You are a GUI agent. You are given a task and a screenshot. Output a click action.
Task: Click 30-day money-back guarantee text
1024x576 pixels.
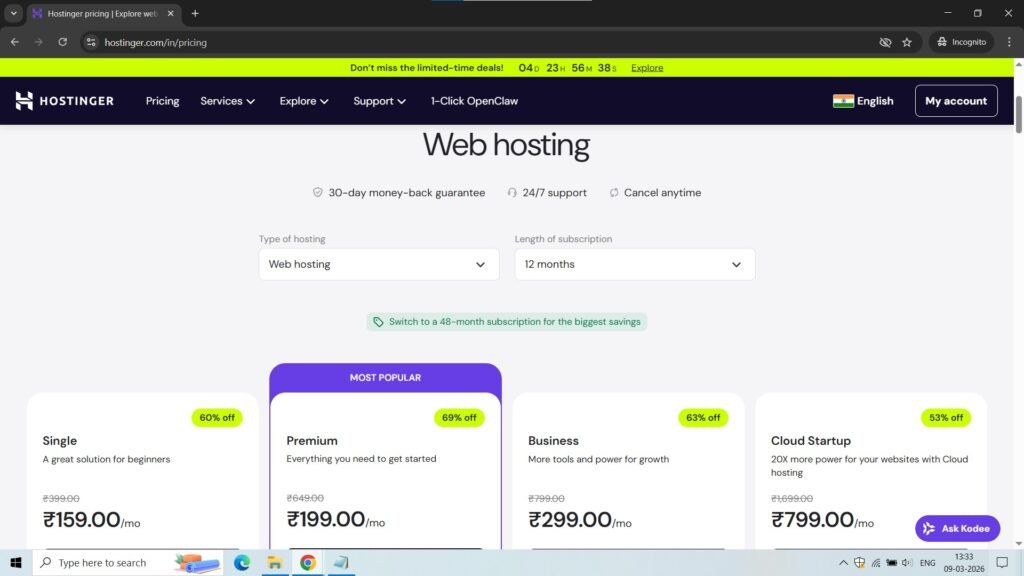[x=406, y=193]
